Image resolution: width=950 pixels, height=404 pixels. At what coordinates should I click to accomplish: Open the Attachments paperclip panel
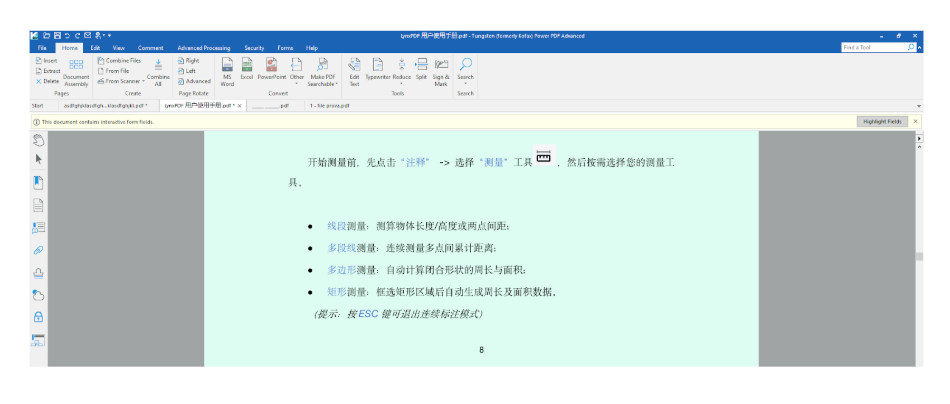click(x=39, y=250)
